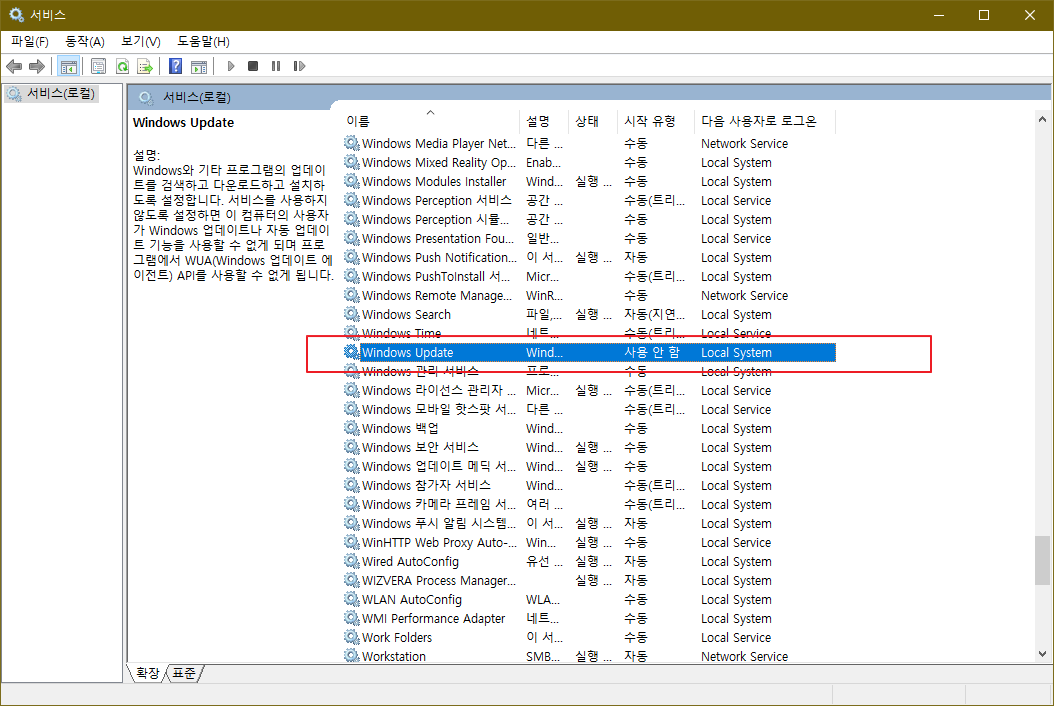Open the 동작(A) menu
This screenshot has width=1054, height=706.
coord(85,42)
